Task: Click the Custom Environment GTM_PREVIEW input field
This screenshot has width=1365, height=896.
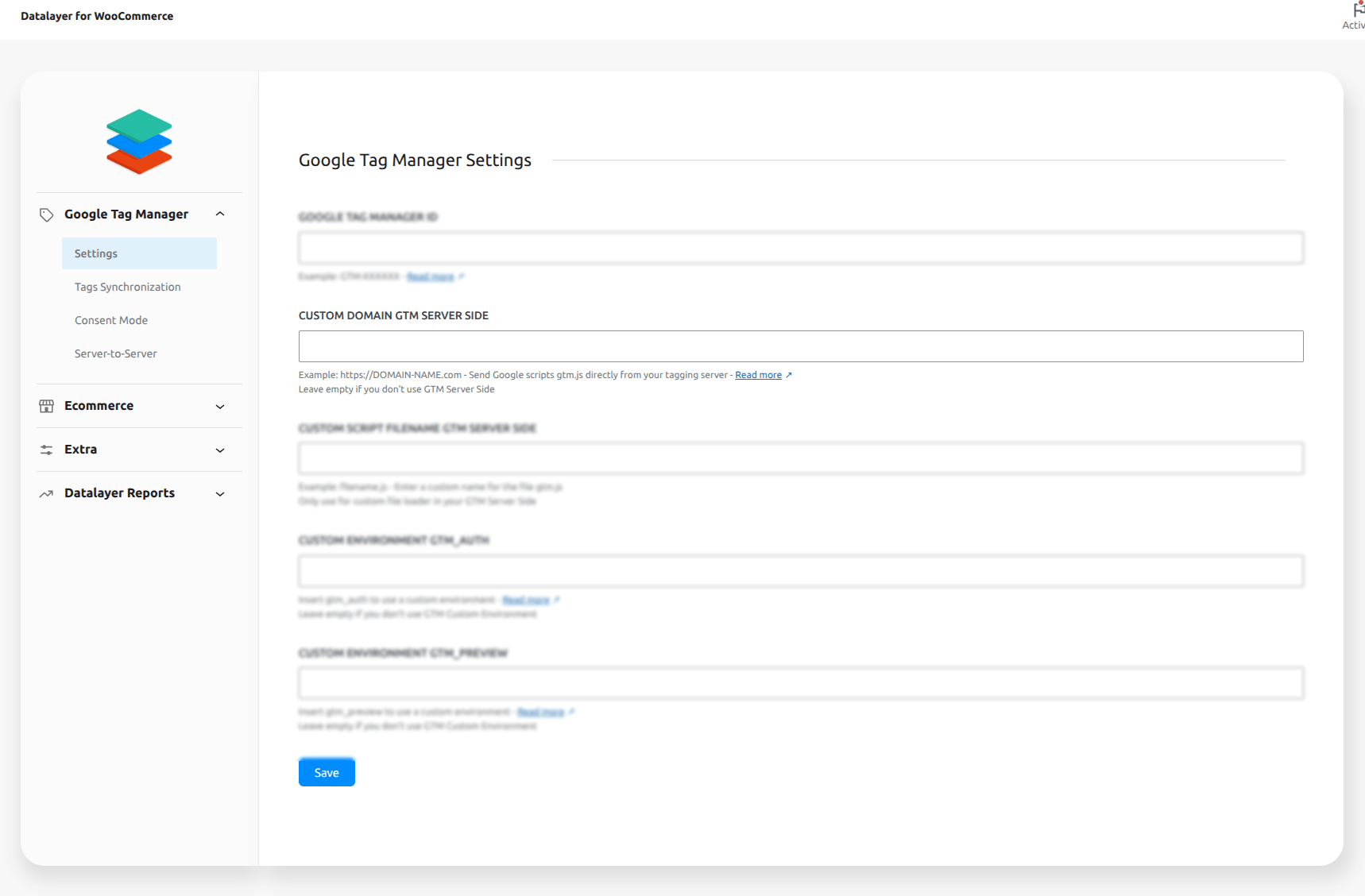Action: [x=800, y=683]
